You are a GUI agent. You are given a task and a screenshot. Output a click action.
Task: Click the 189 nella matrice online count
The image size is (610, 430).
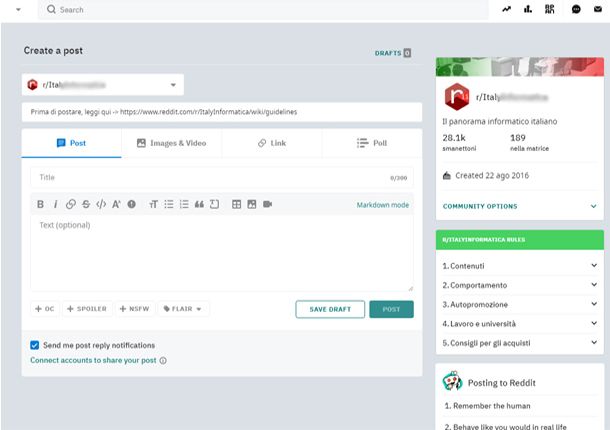(529, 142)
